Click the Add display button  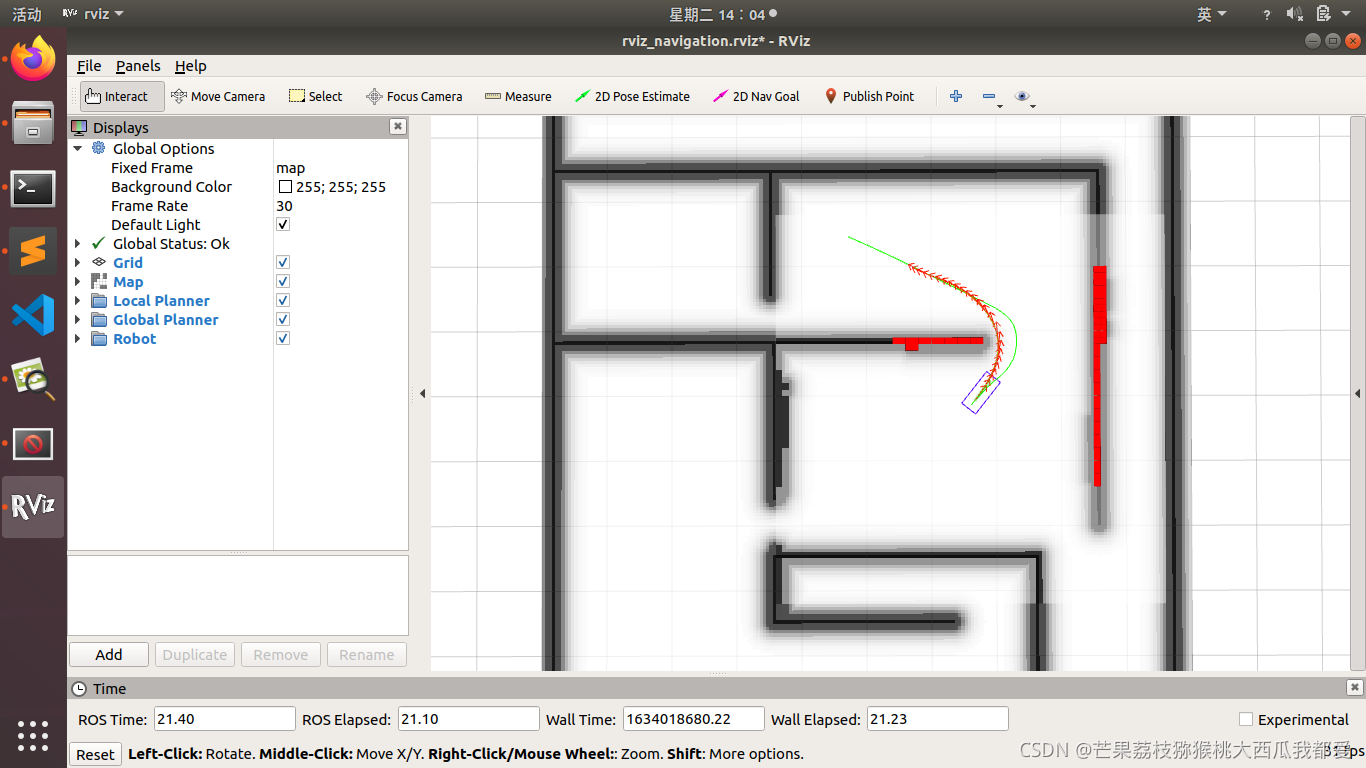[108, 654]
